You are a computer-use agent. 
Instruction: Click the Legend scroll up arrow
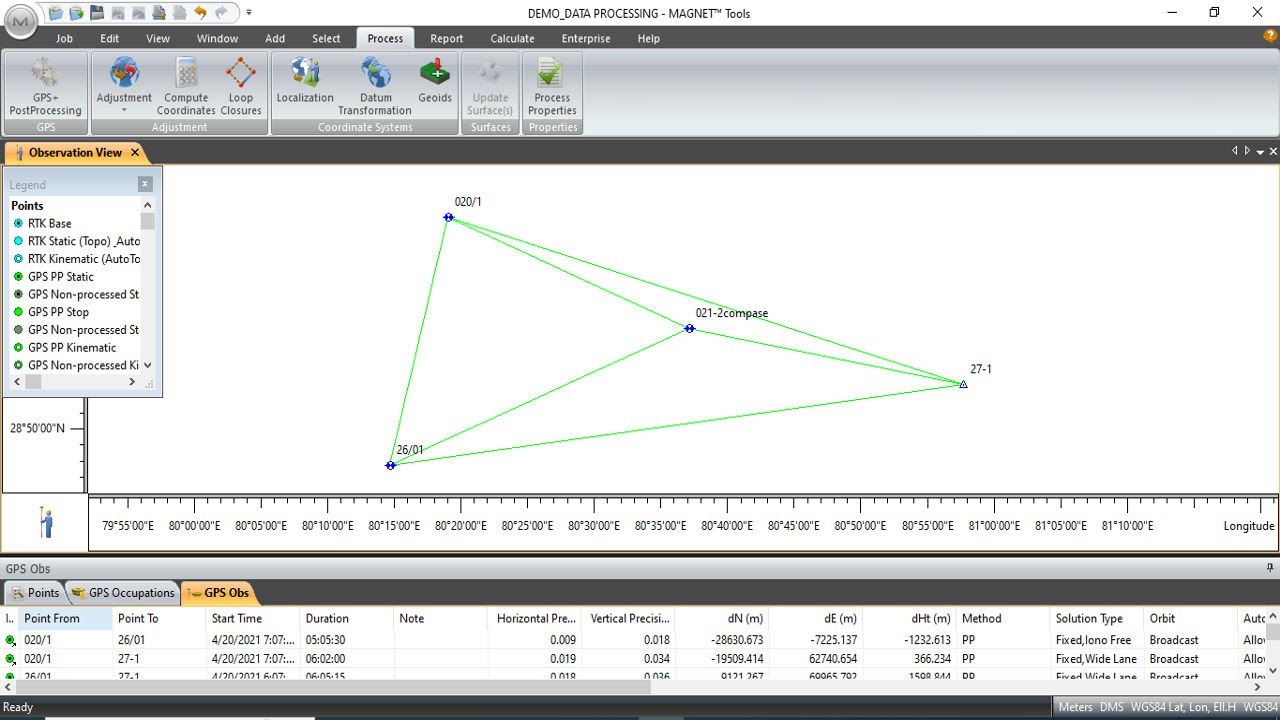tap(148, 205)
